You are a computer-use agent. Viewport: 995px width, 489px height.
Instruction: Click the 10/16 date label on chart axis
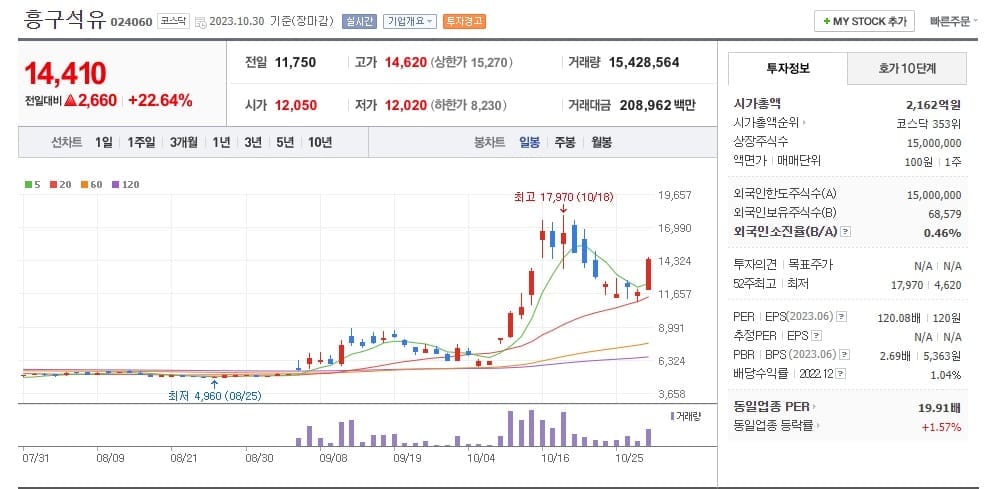[x=553, y=456]
